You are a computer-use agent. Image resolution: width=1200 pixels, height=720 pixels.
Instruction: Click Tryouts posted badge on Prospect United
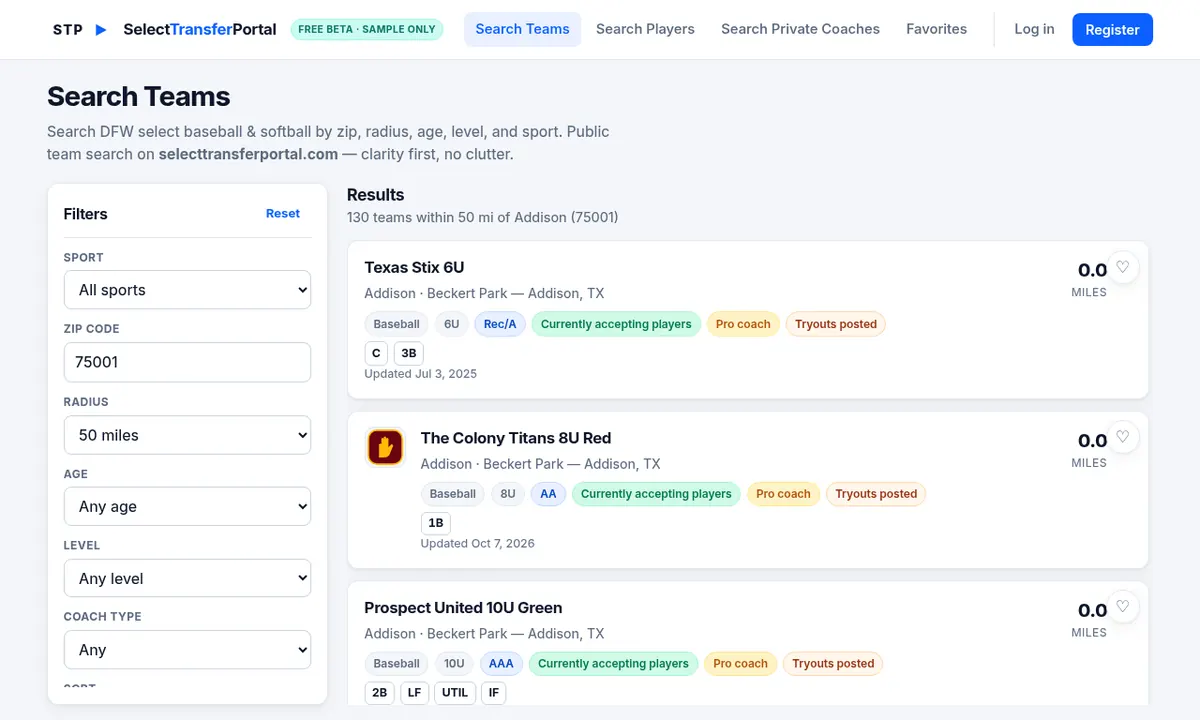pyautogui.click(x=833, y=663)
